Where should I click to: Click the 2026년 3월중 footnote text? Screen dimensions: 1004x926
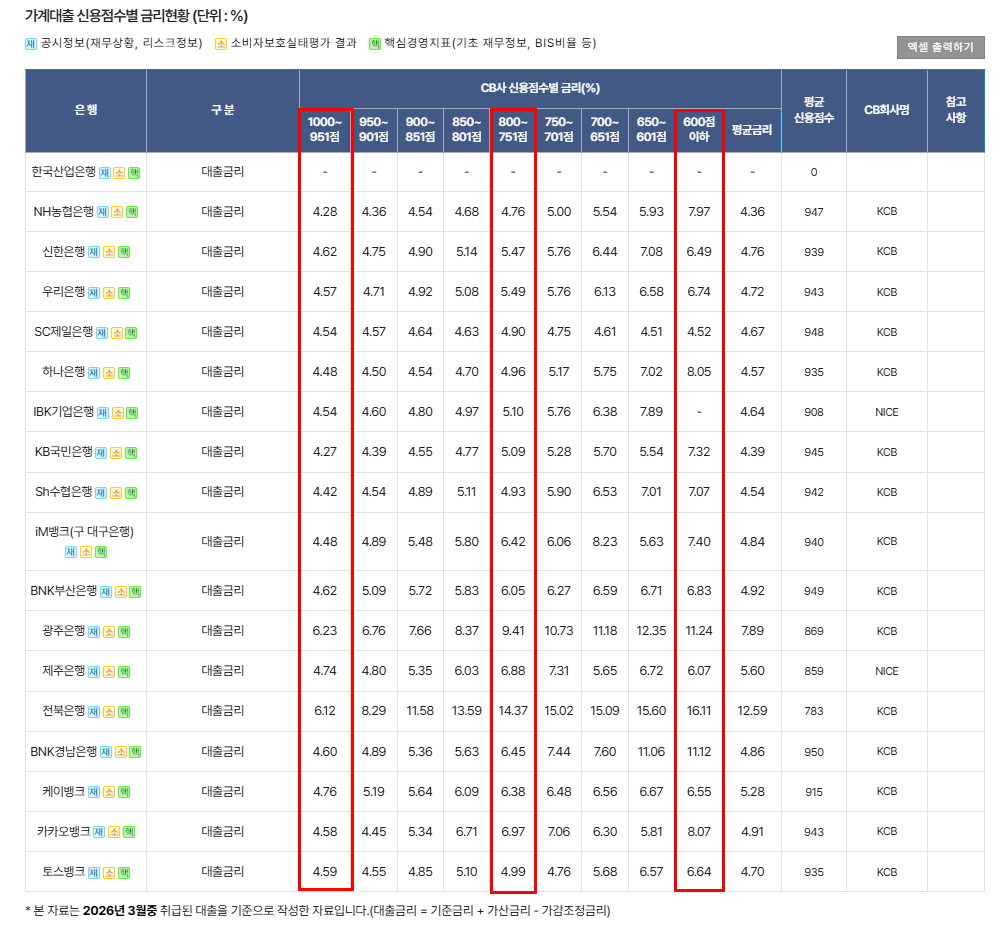coord(120,910)
